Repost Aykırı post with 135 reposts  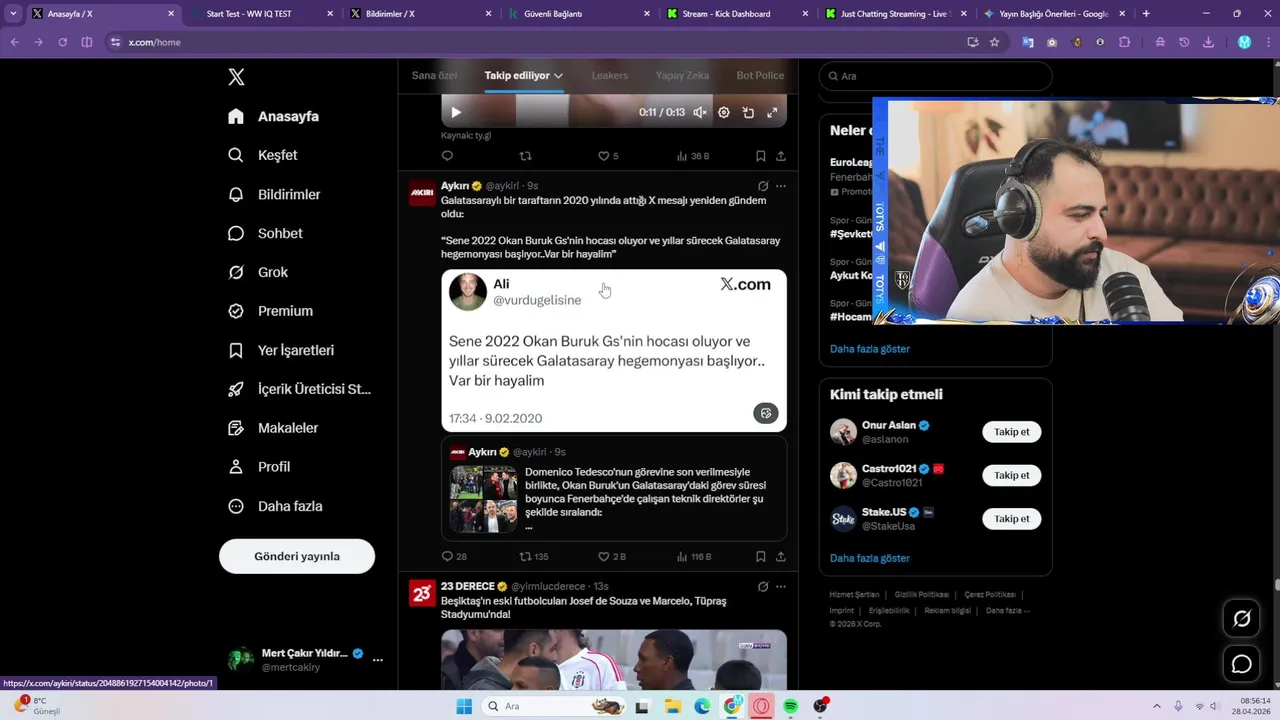pos(534,557)
